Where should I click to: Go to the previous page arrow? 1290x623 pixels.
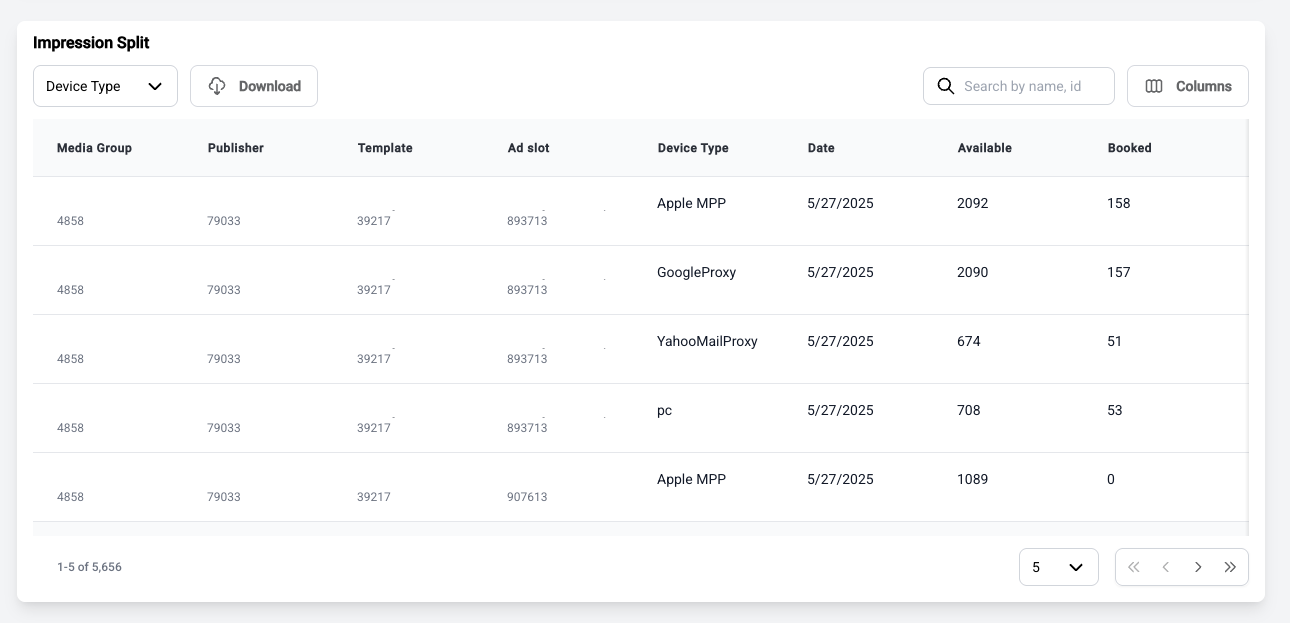pyautogui.click(x=1166, y=567)
